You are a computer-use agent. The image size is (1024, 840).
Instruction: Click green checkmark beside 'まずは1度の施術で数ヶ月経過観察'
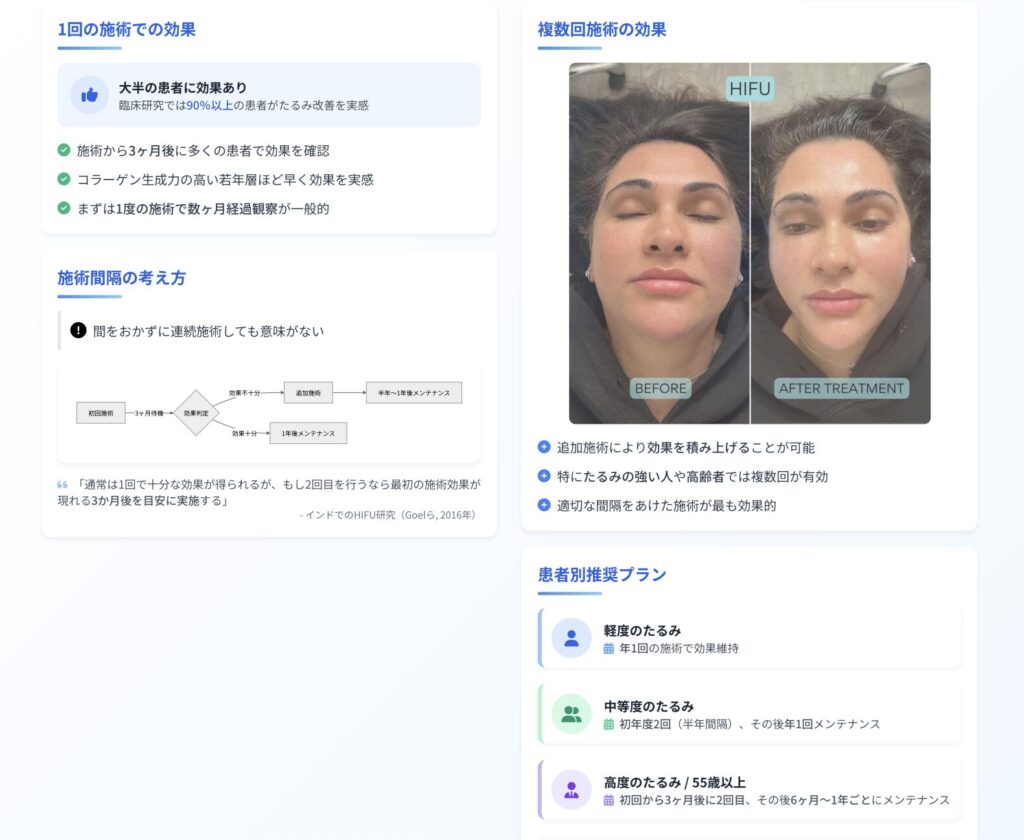(x=64, y=208)
